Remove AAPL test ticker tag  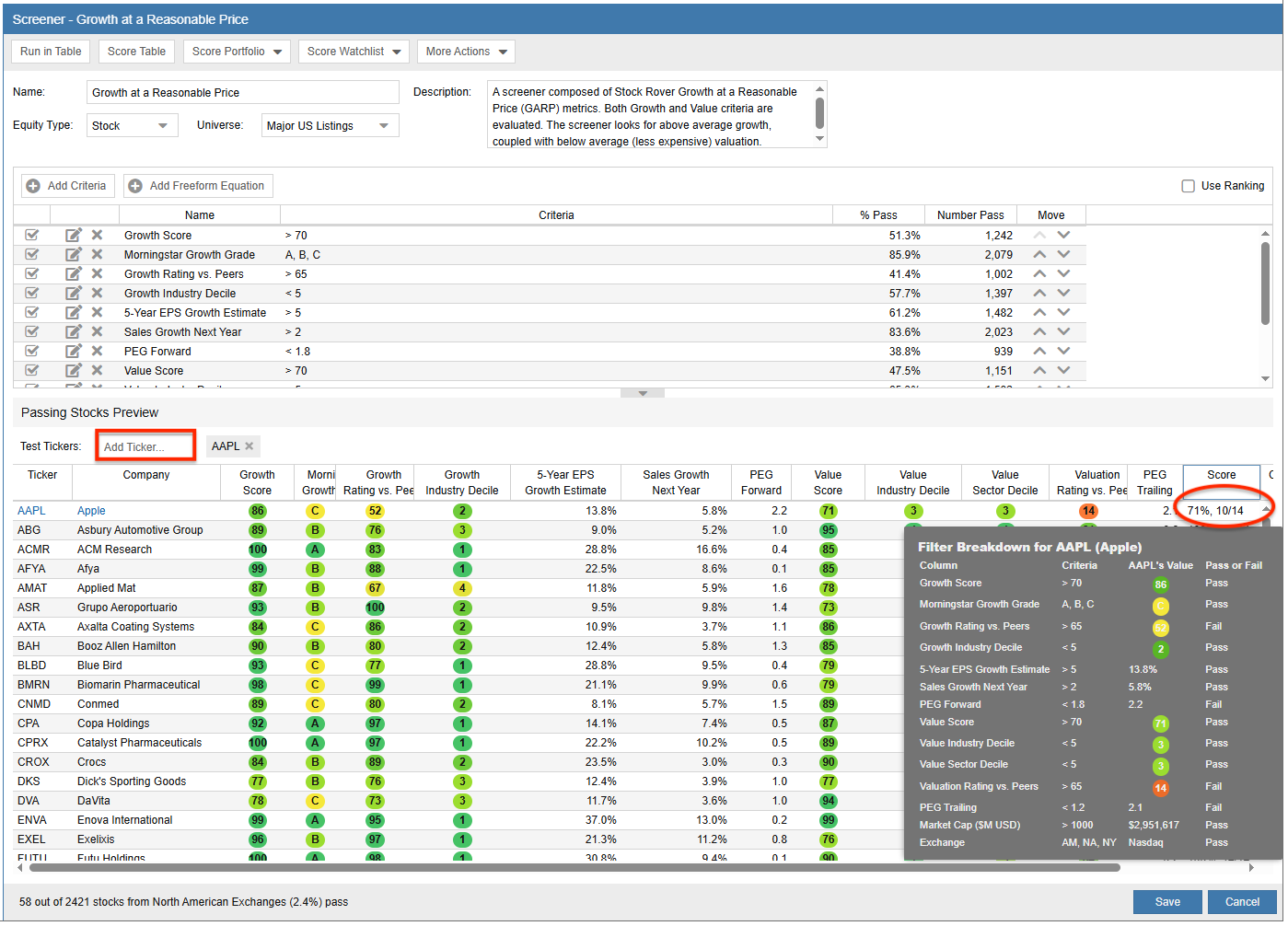coord(249,446)
